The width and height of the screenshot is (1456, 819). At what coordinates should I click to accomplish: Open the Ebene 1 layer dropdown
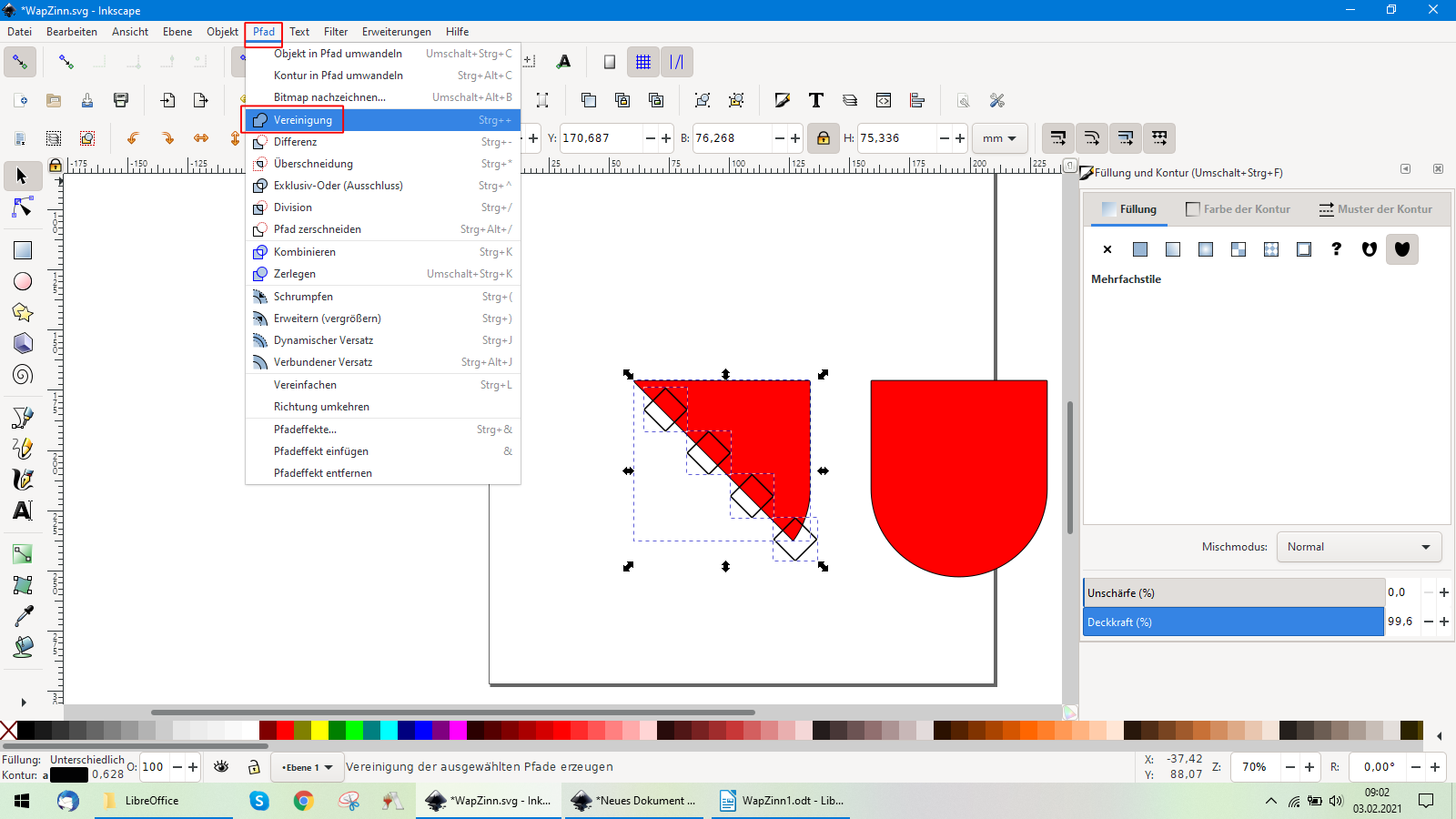point(308,767)
